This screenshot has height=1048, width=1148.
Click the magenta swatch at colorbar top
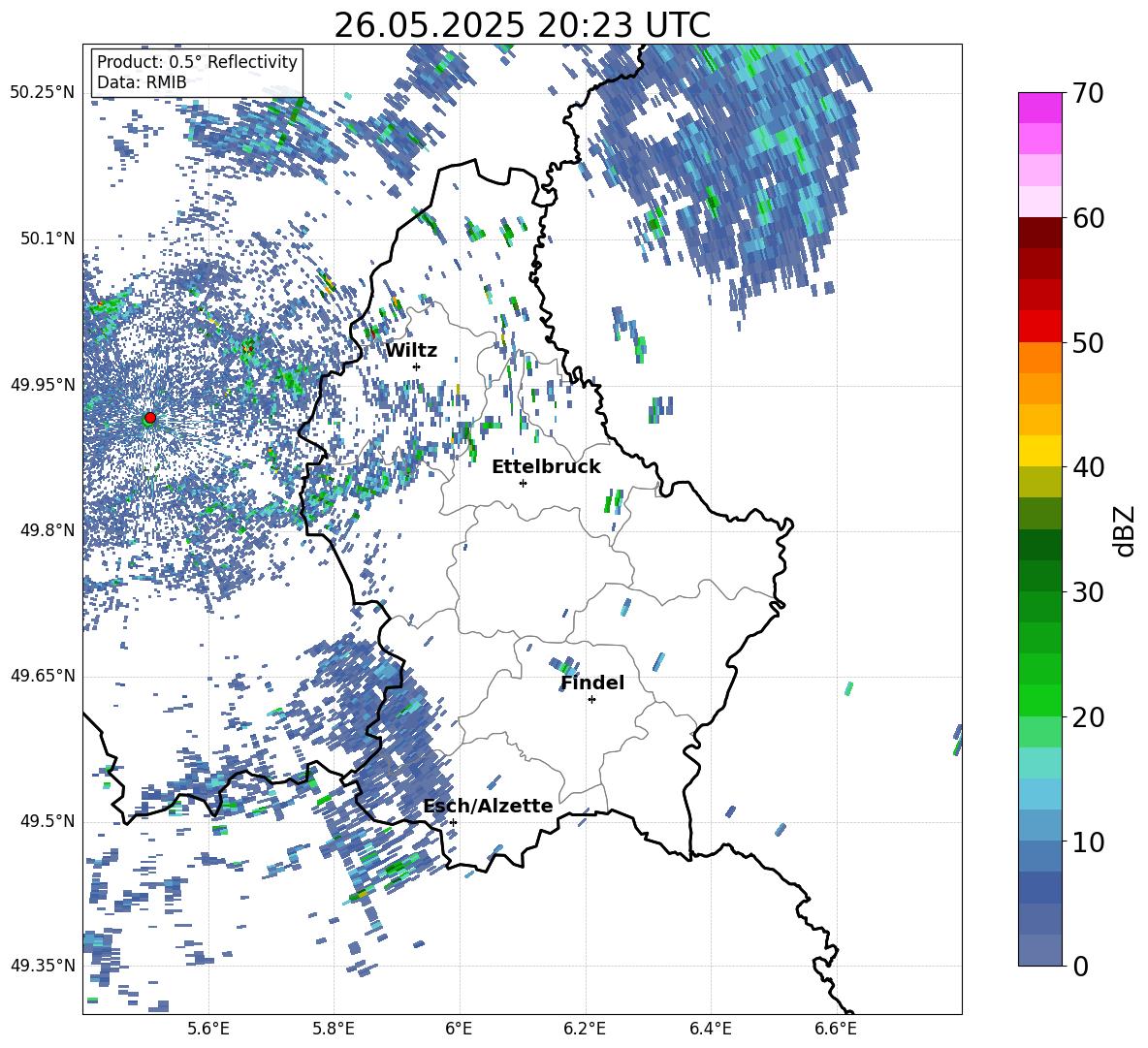coord(1039,108)
